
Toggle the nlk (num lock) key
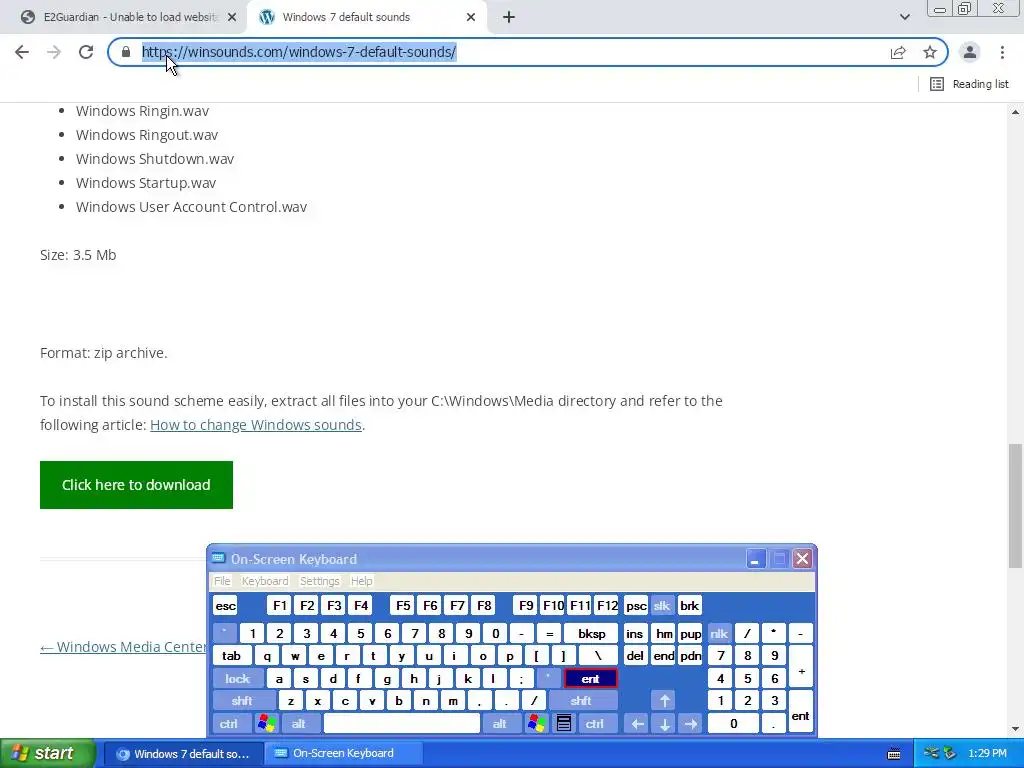tap(719, 633)
